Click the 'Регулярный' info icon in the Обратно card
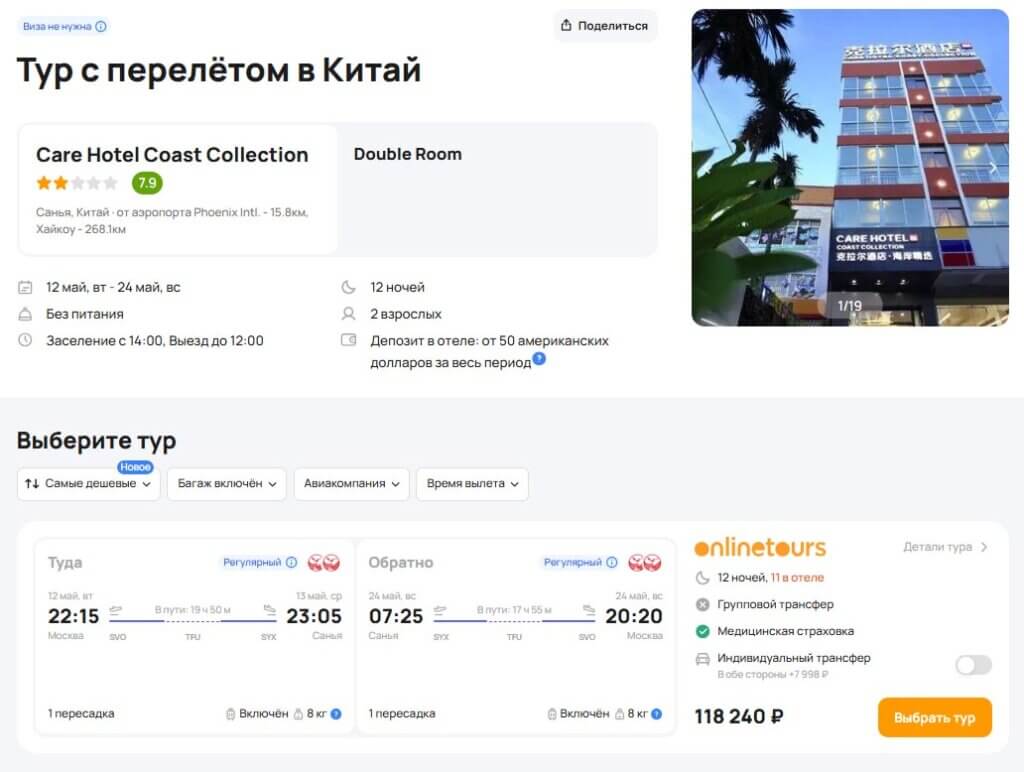Image resolution: width=1024 pixels, height=772 pixels. (x=612, y=562)
